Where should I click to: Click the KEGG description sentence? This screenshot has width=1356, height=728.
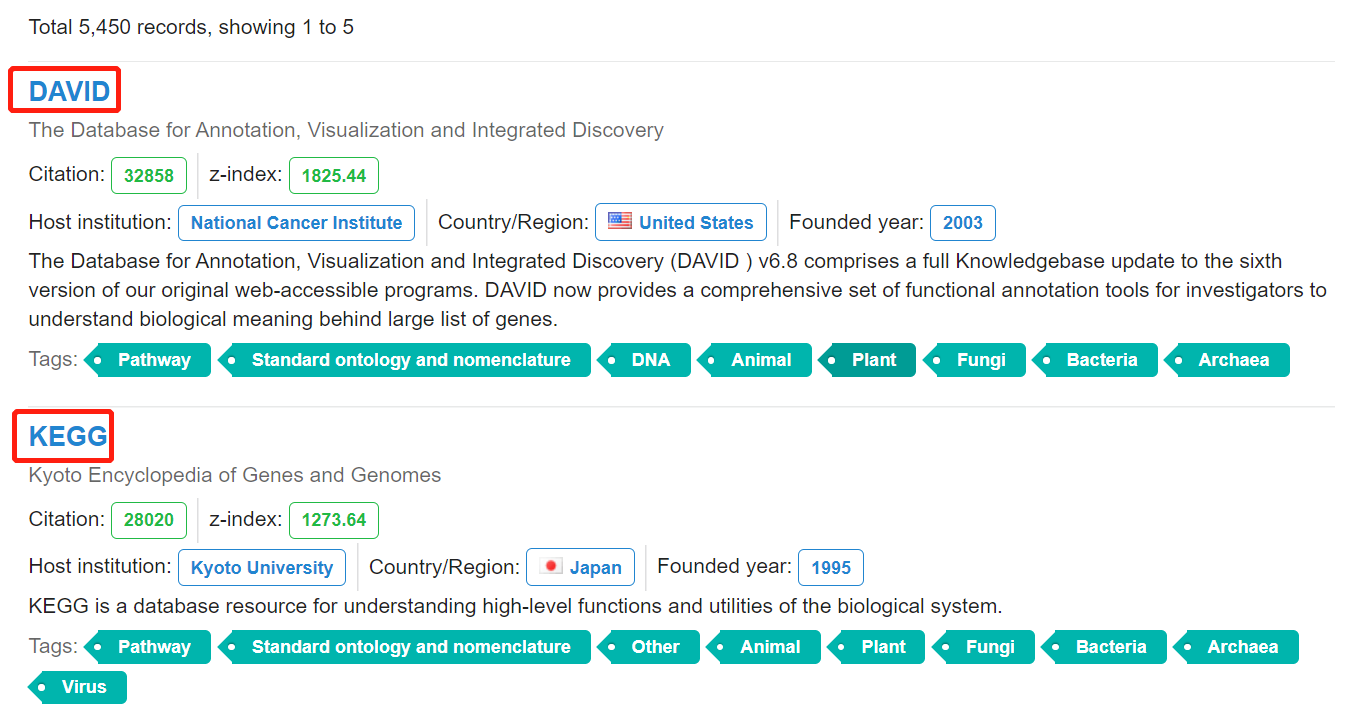click(x=515, y=606)
